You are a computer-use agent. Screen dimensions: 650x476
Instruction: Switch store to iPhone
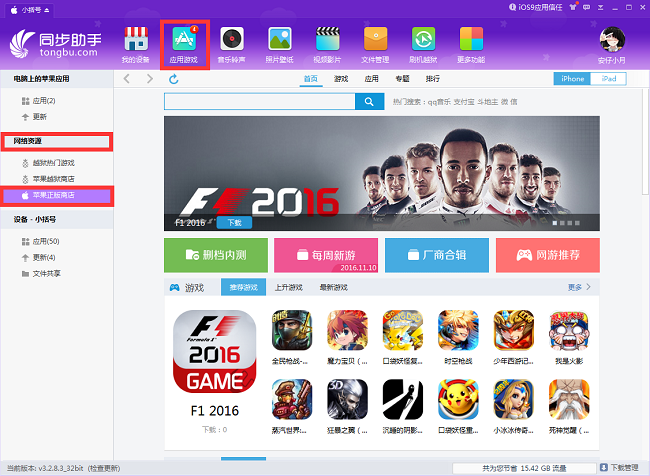[572, 79]
